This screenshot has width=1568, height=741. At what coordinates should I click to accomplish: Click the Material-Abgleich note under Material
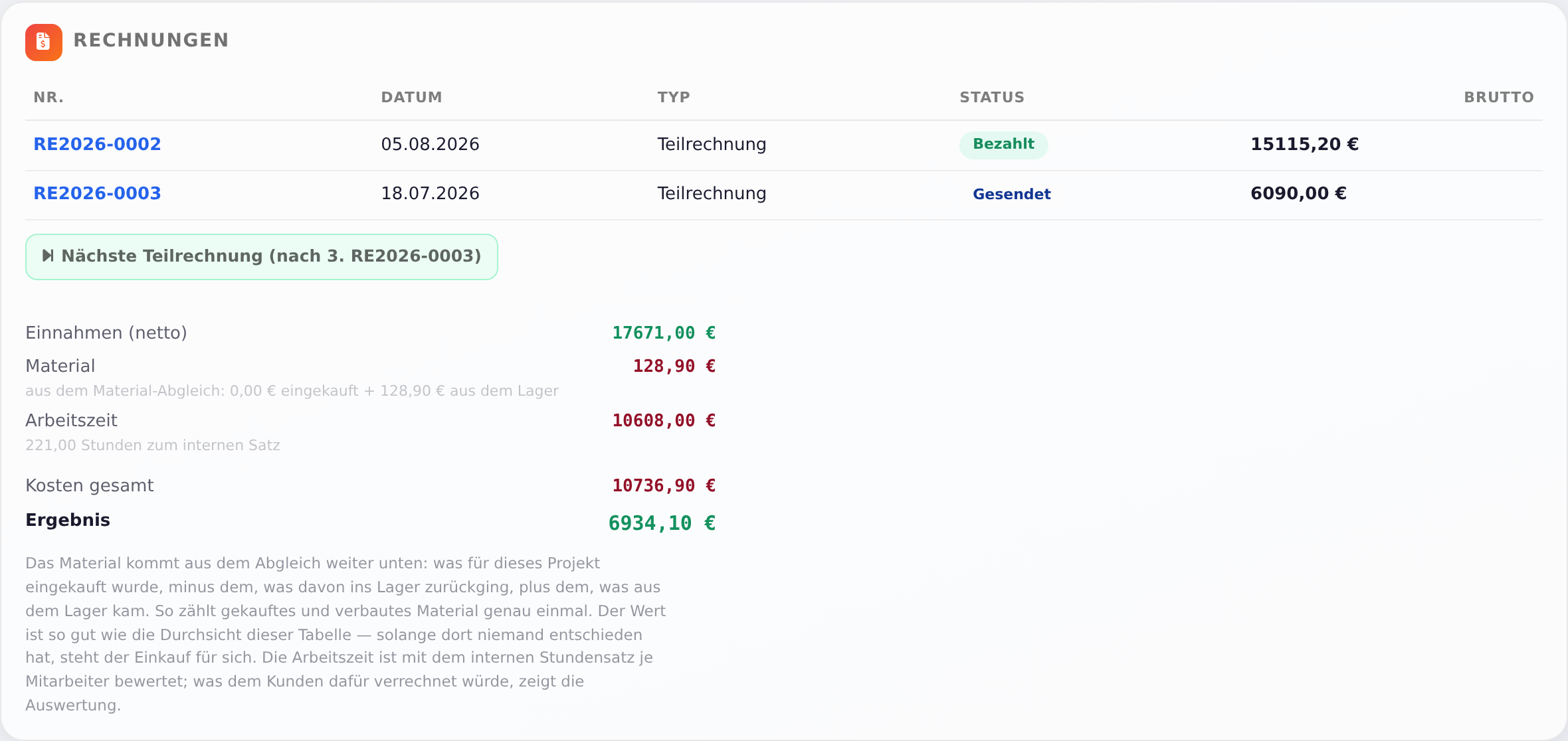tap(292, 391)
